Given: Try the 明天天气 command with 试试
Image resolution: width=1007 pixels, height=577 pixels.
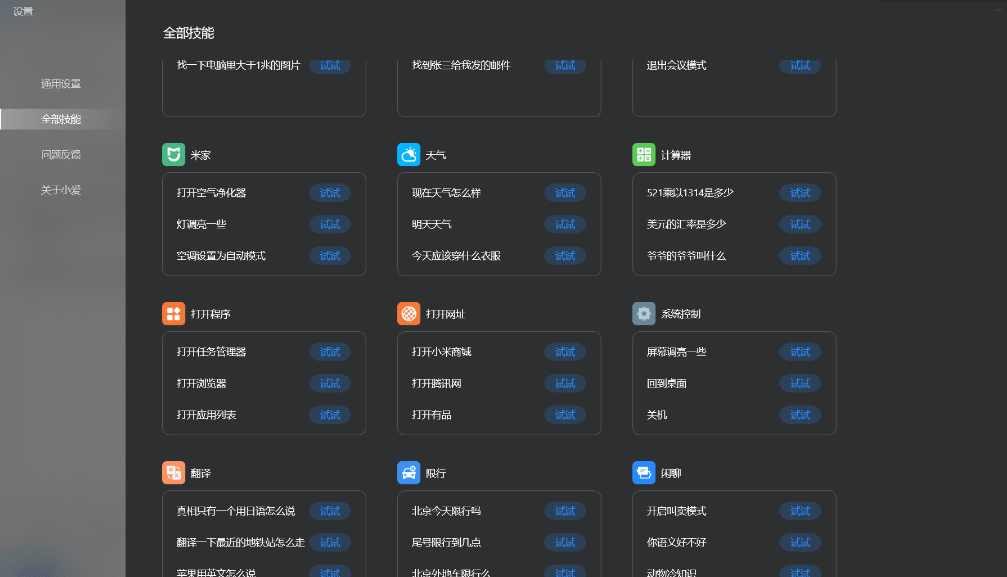Looking at the screenshot, I should click(x=565, y=224).
